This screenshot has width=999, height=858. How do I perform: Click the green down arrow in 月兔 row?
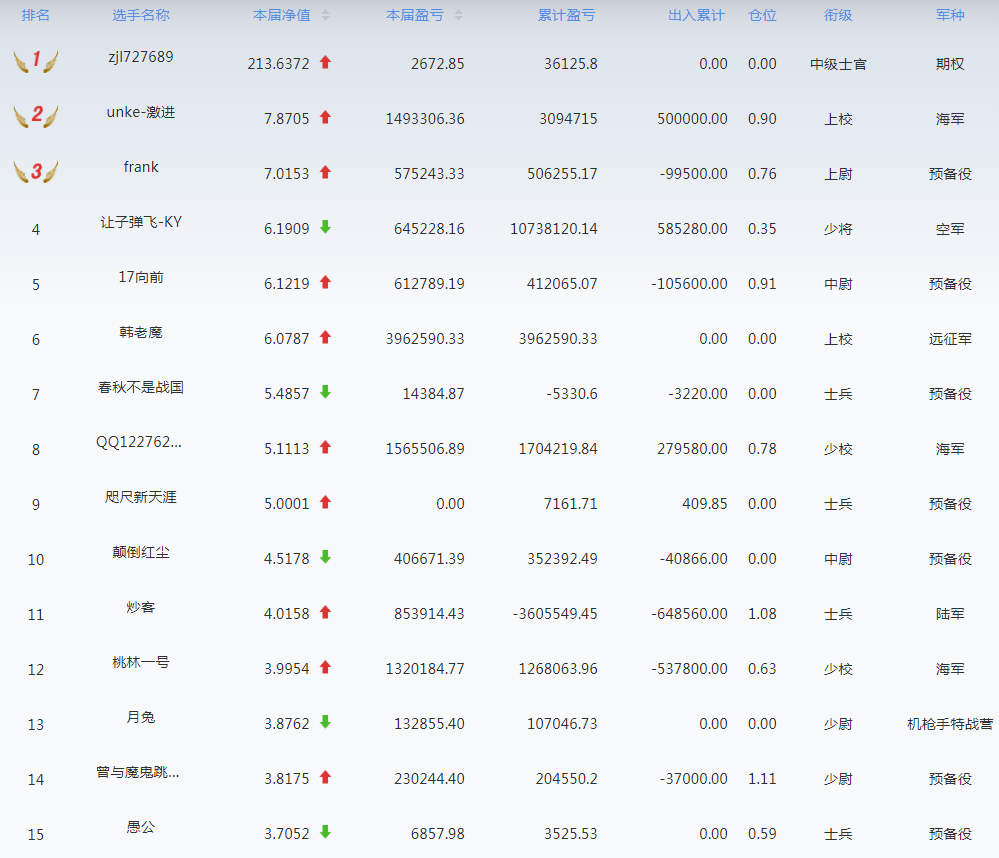pyautogui.click(x=326, y=722)
